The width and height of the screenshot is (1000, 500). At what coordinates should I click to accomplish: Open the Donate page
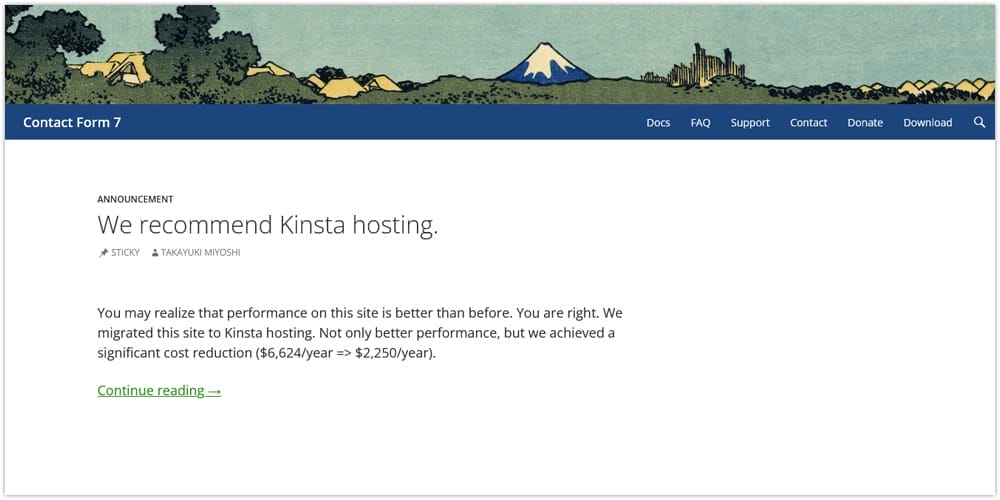point(865,123)
